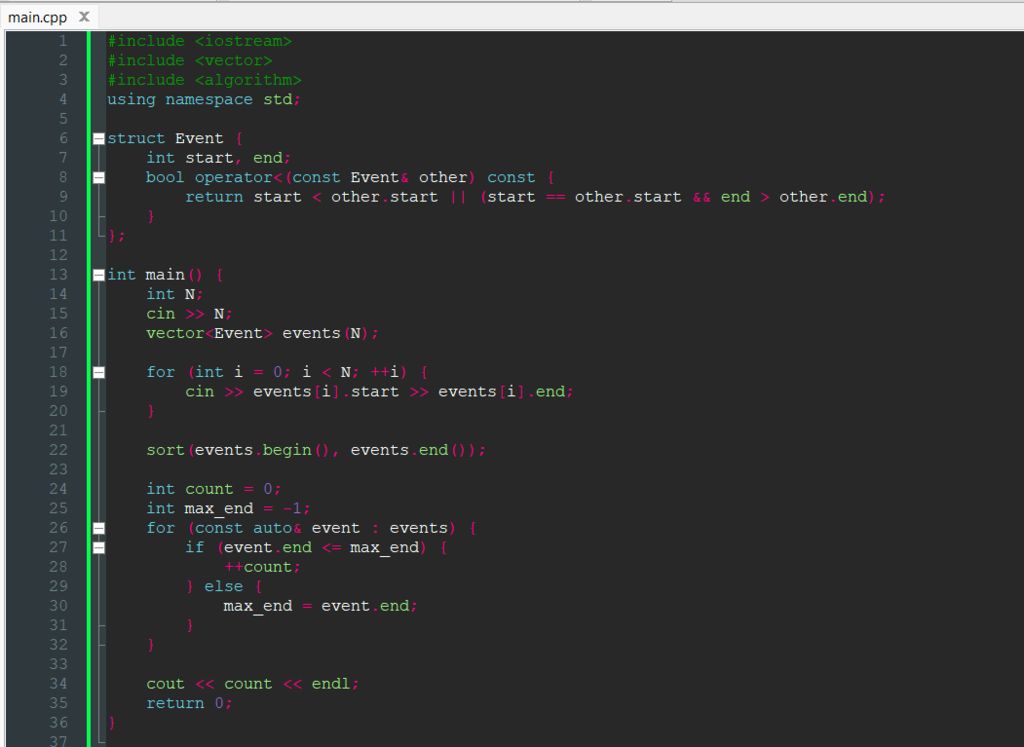
Task: Click the 'operator<' keyword
Action: (238, 178)
